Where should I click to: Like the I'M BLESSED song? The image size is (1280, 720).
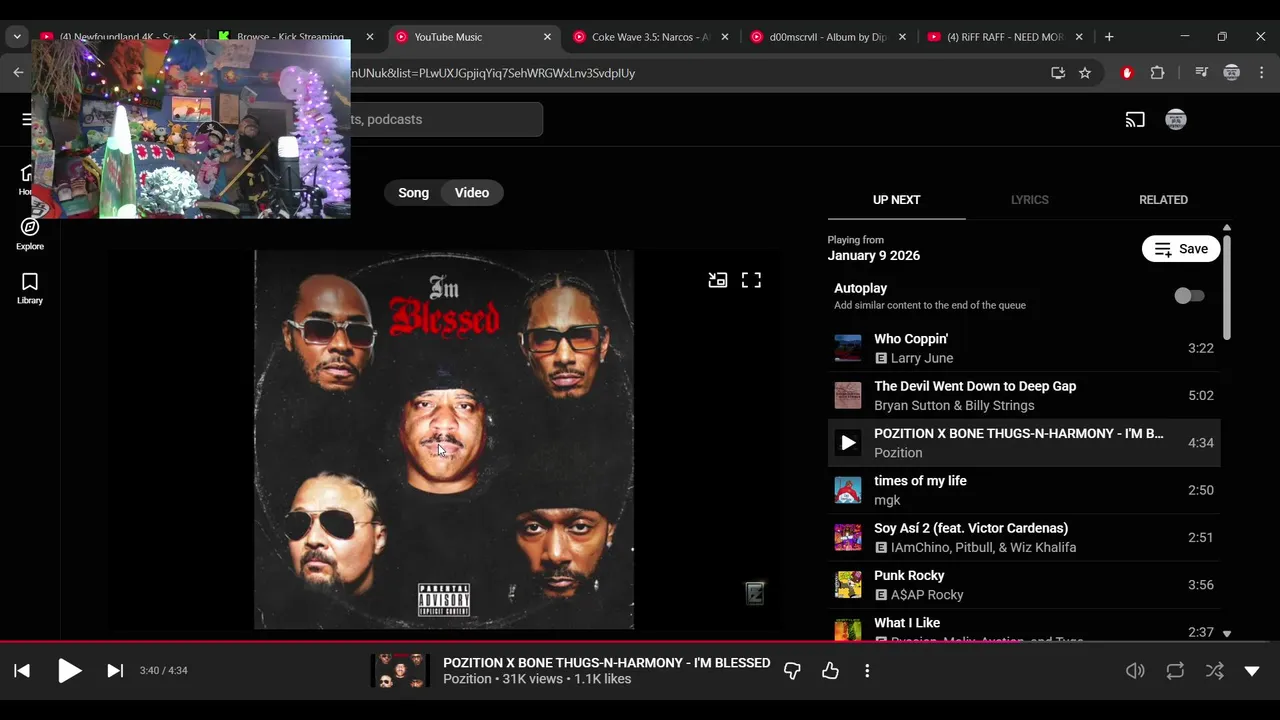(830, 671)
